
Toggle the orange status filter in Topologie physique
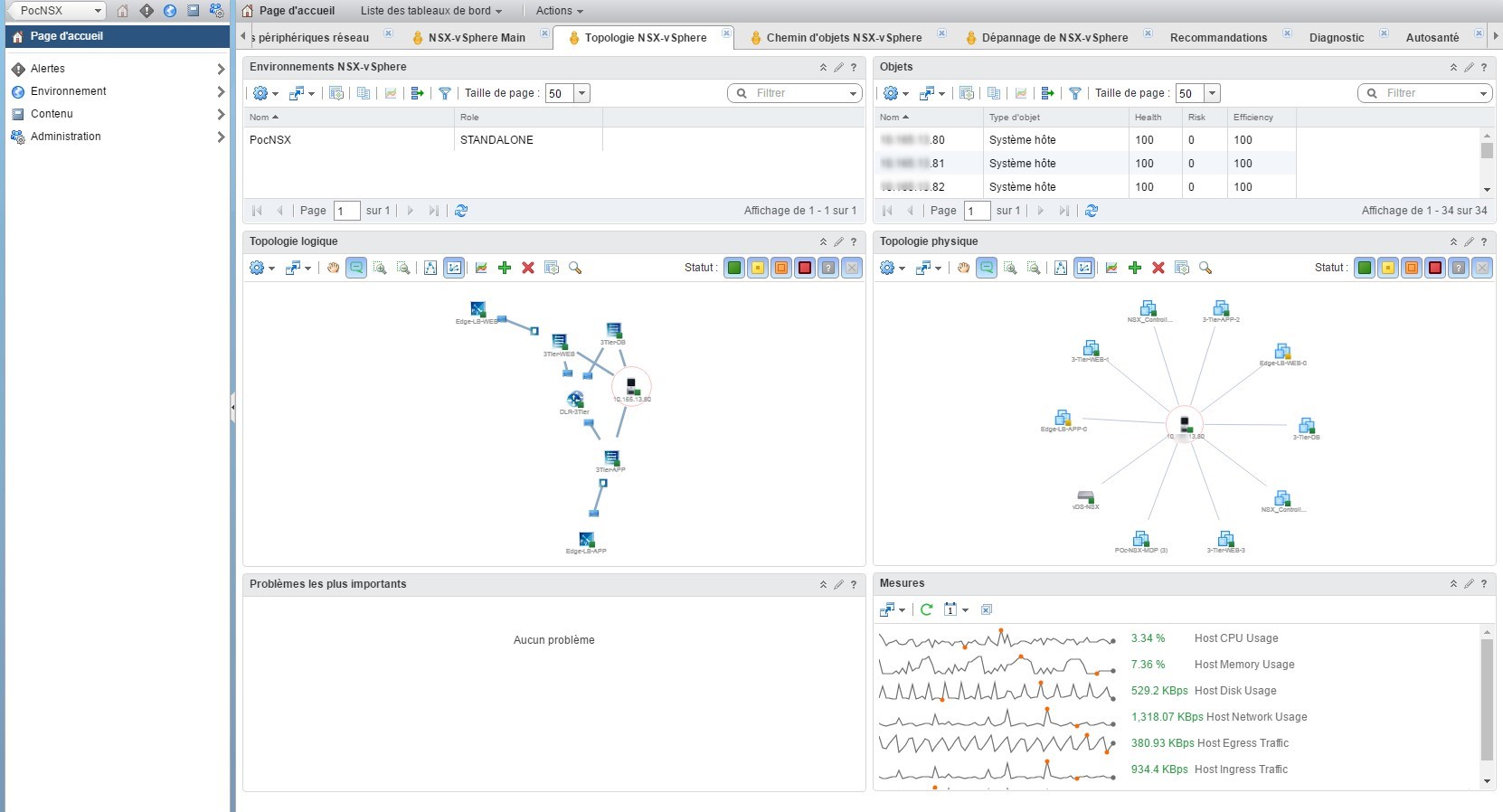pos(1412,268)
